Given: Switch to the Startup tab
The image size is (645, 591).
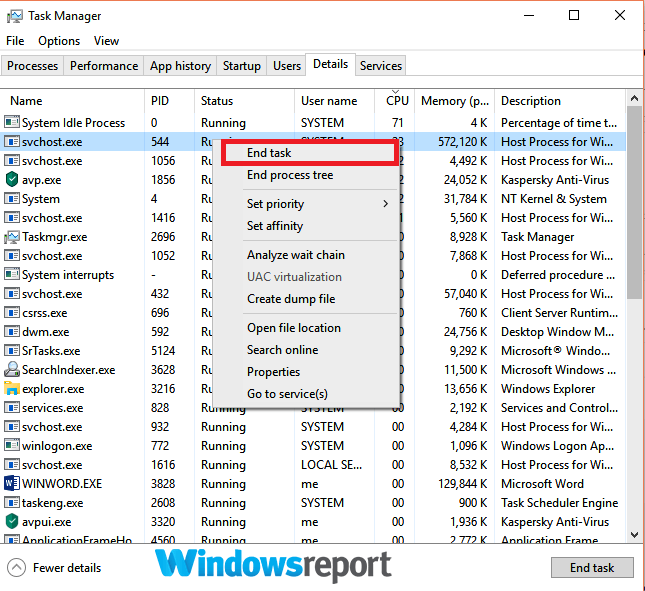Looking at the screenshot, I should pos(241,66).
